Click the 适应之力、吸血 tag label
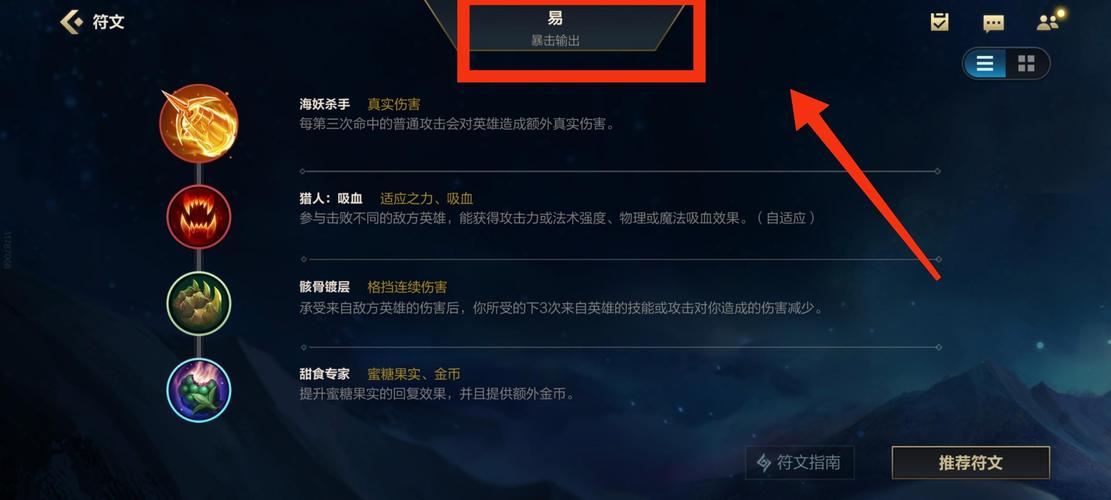The image size is (1111, 500). 427,199
